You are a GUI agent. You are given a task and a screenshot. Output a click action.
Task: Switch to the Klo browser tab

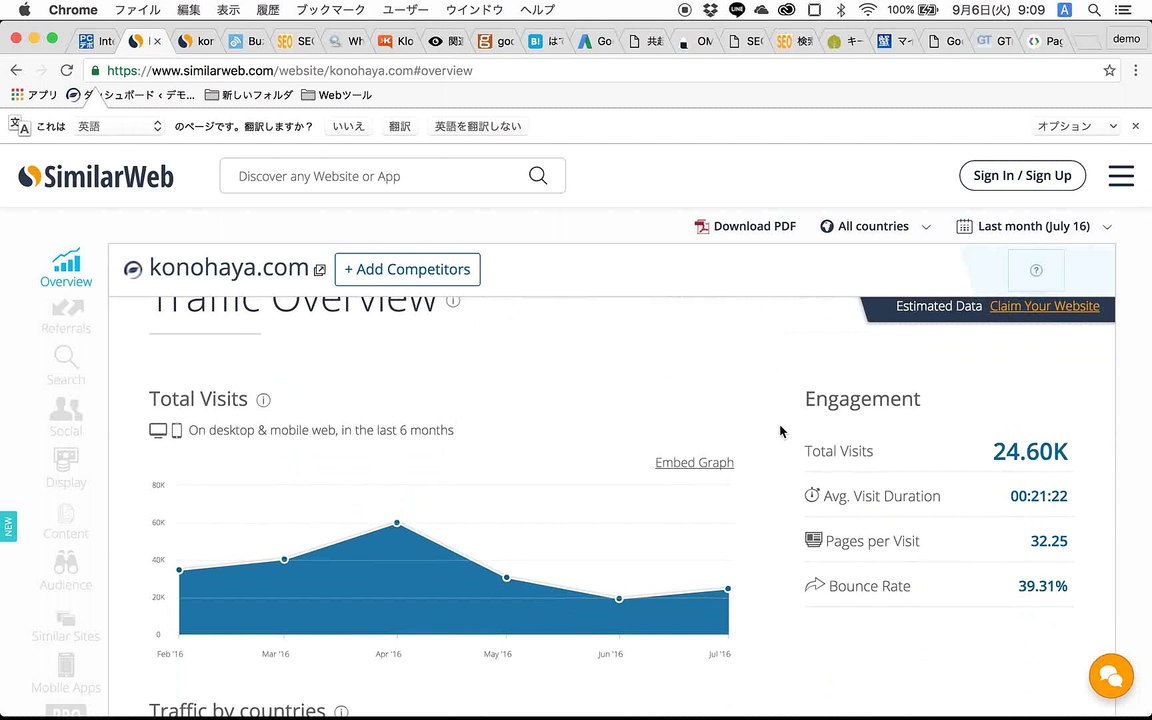coord(396,41)
